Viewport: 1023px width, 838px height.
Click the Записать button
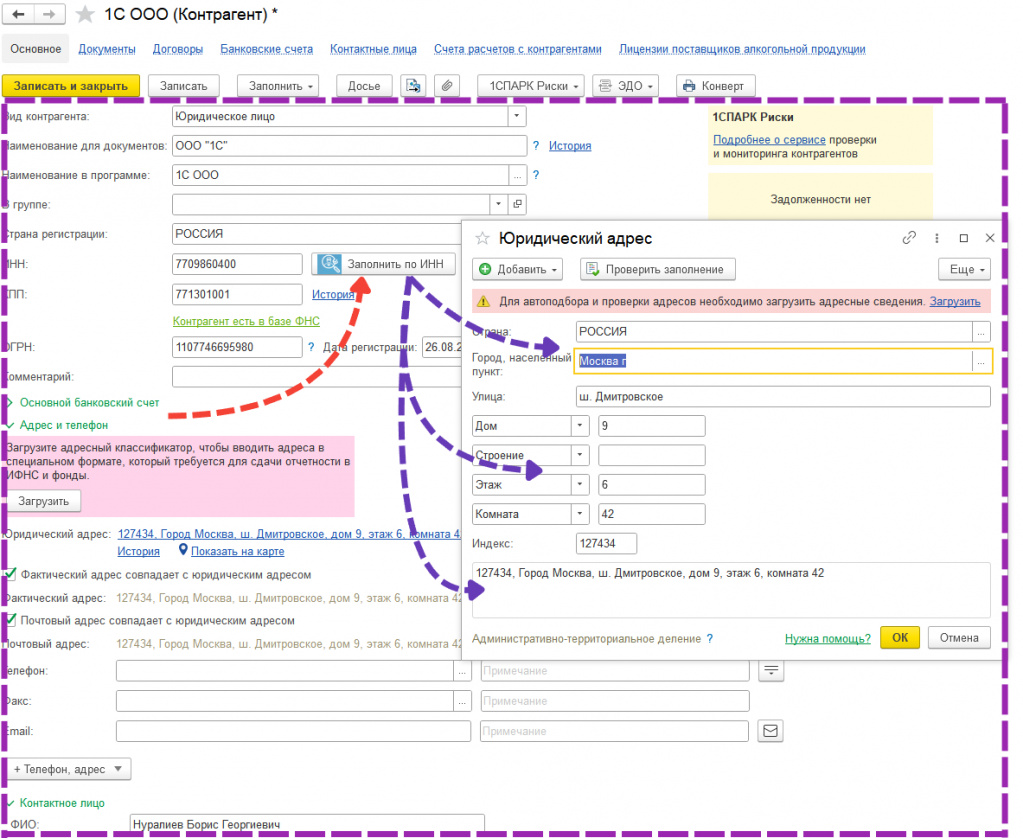(183, 85)
